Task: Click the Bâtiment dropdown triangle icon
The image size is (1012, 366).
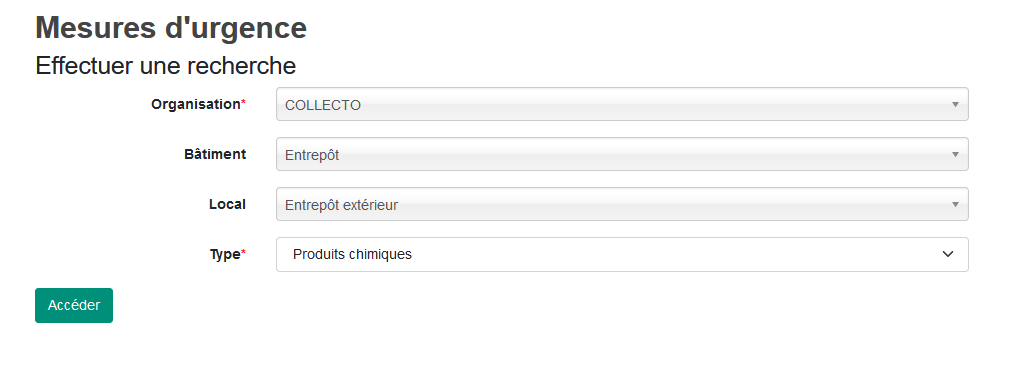Action: point(955,154)
